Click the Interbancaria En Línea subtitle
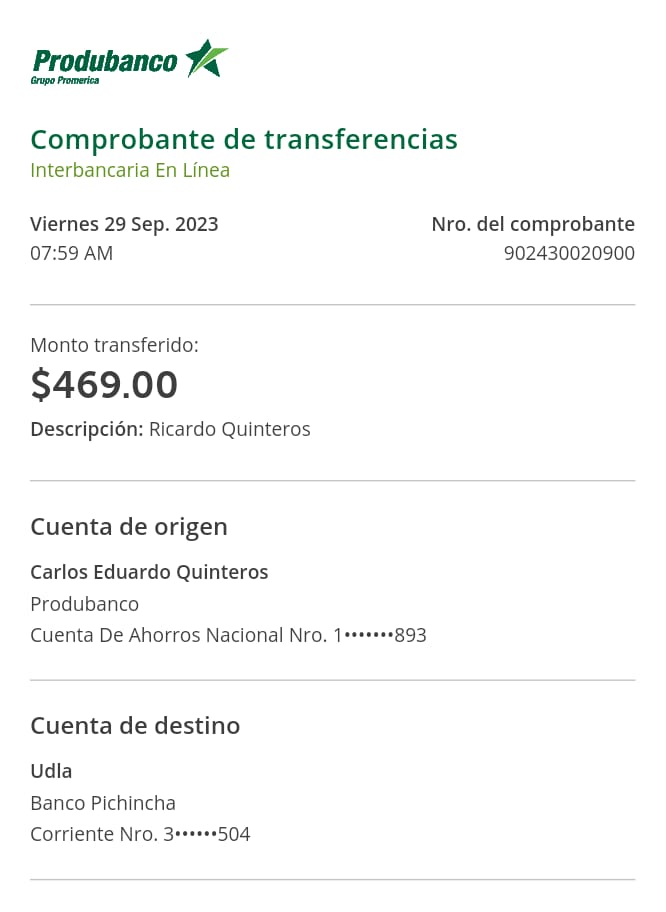The width and height of the screenshot is (666, 912). click(x=130, y=170)
